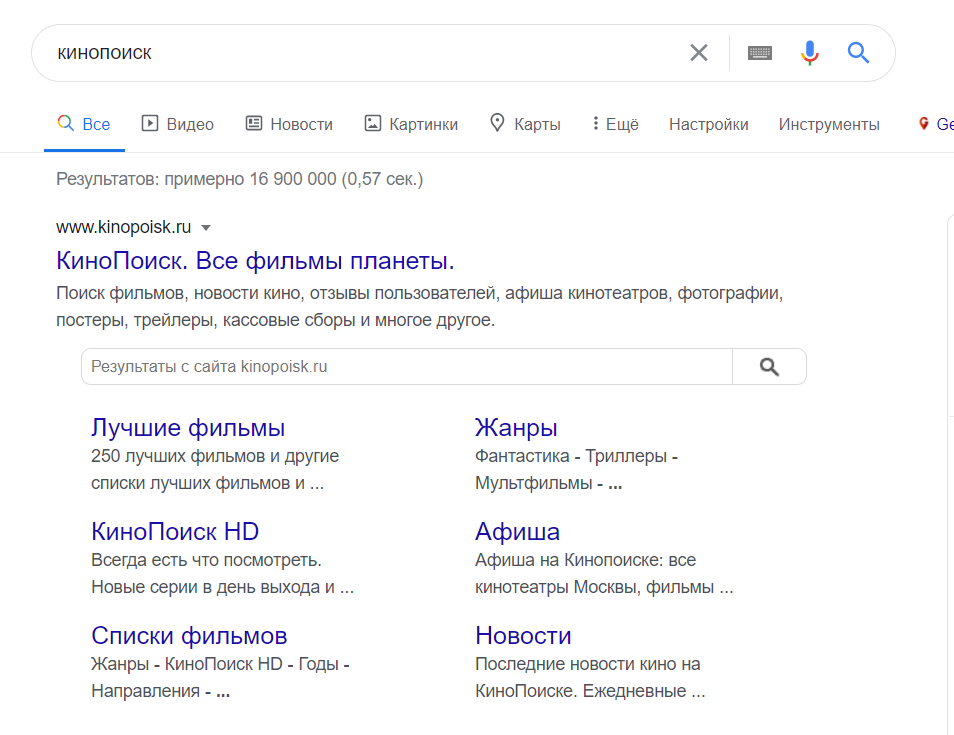The image size is (954, 735).
Task: Switch to the Картинки tab
Action: click(x=411, y=124)
